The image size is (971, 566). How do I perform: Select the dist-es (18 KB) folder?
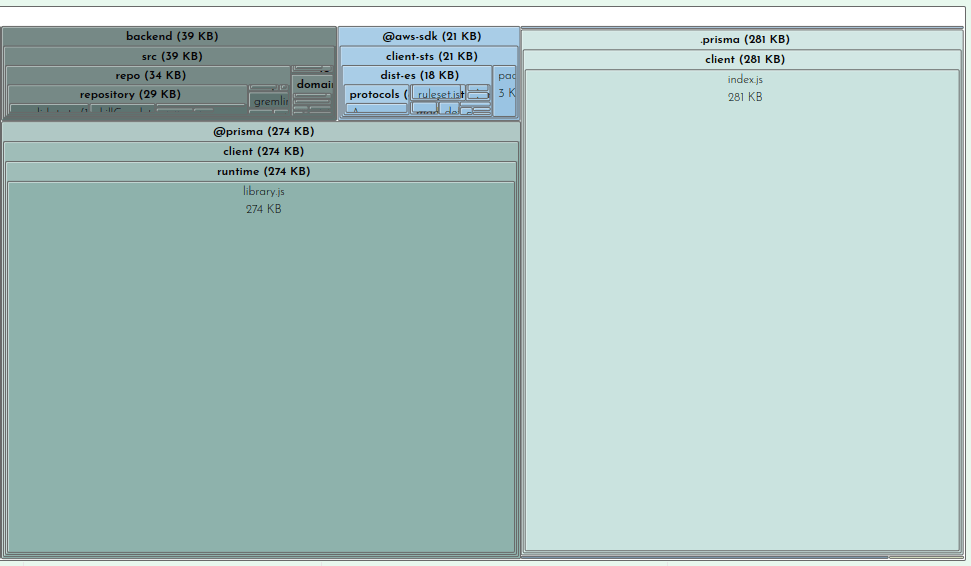pyautogui.click(x=418, y=75)
